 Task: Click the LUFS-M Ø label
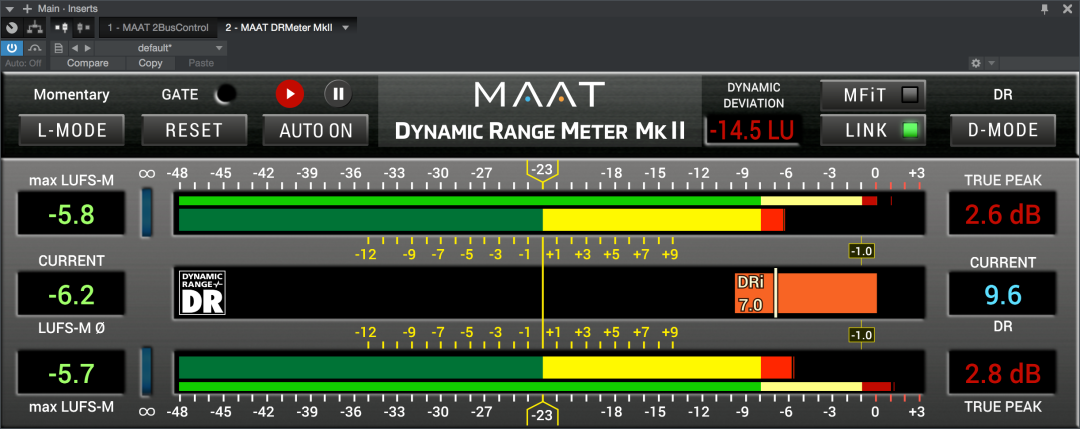[x=71, y=329]
